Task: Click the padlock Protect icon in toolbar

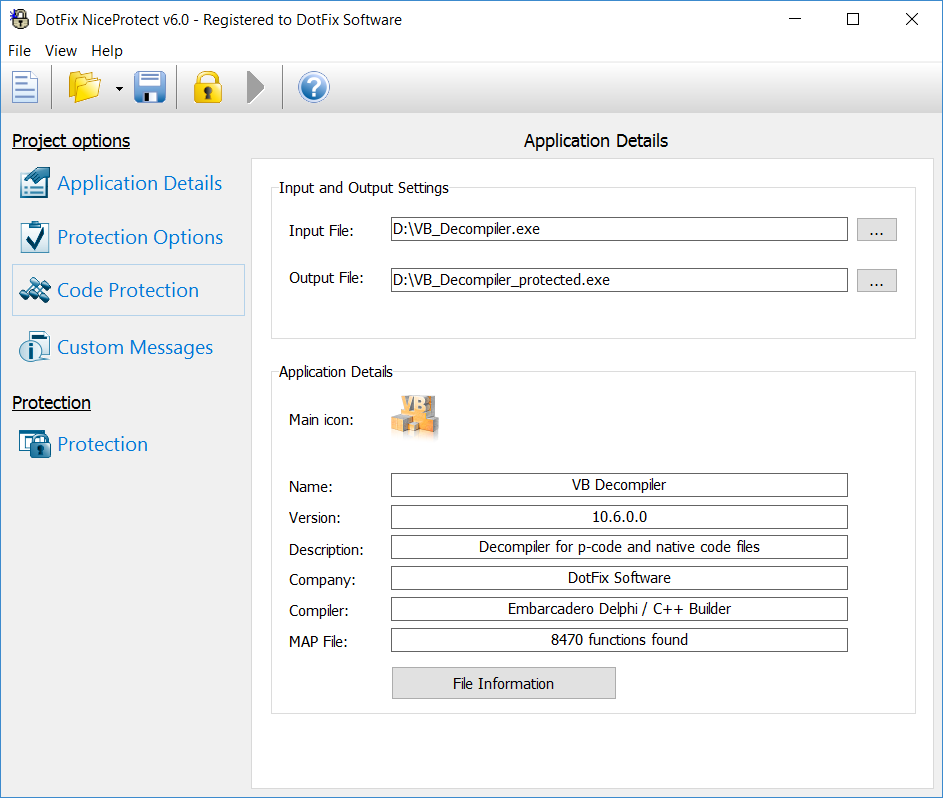Action: coord(207,87)
